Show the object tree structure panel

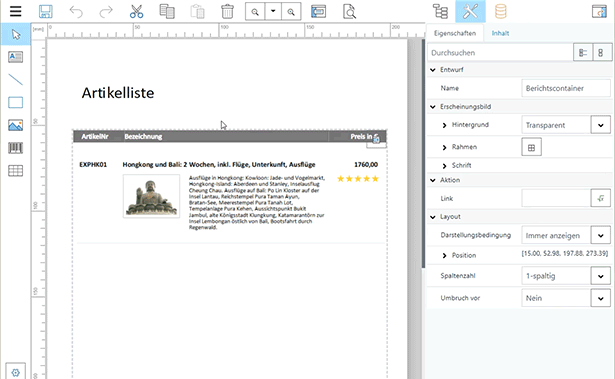tap(440, 11)
